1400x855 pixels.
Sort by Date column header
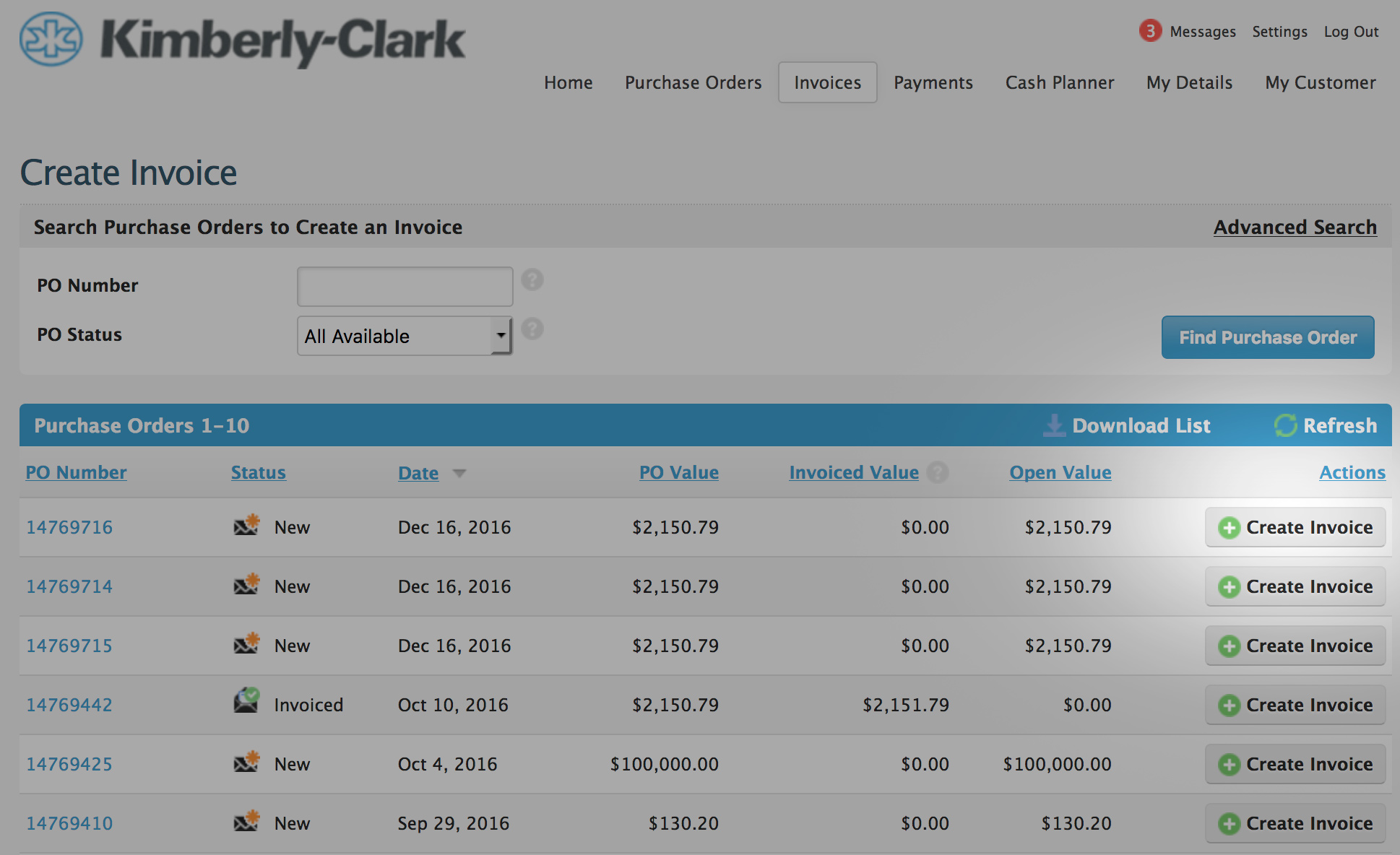pos(418,473)
